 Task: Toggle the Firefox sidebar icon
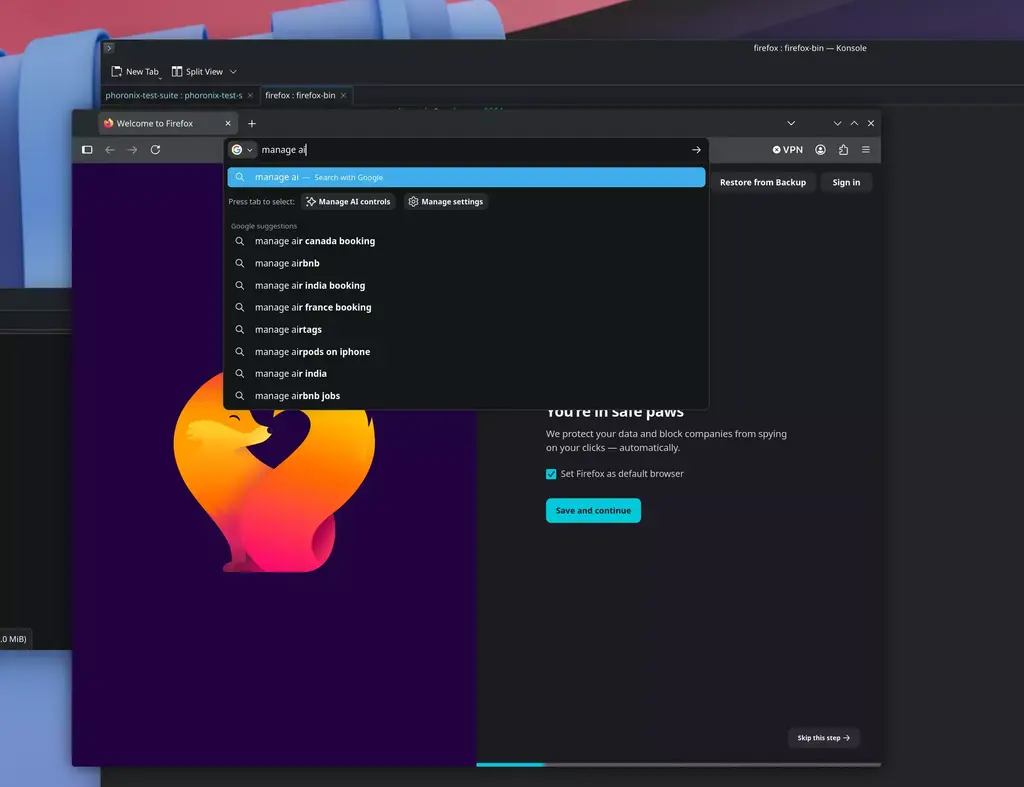87,150
